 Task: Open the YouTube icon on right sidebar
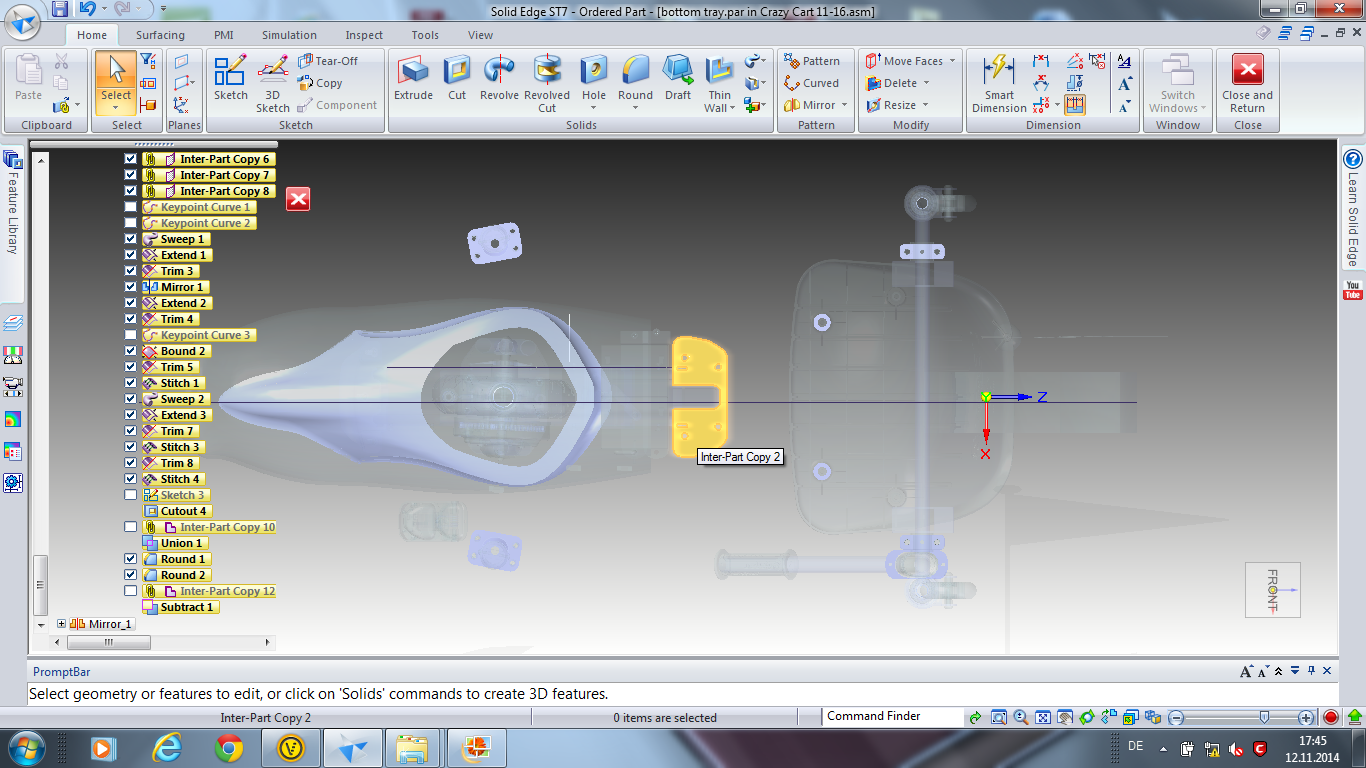pyautogui.click(x=1353, y=290)
